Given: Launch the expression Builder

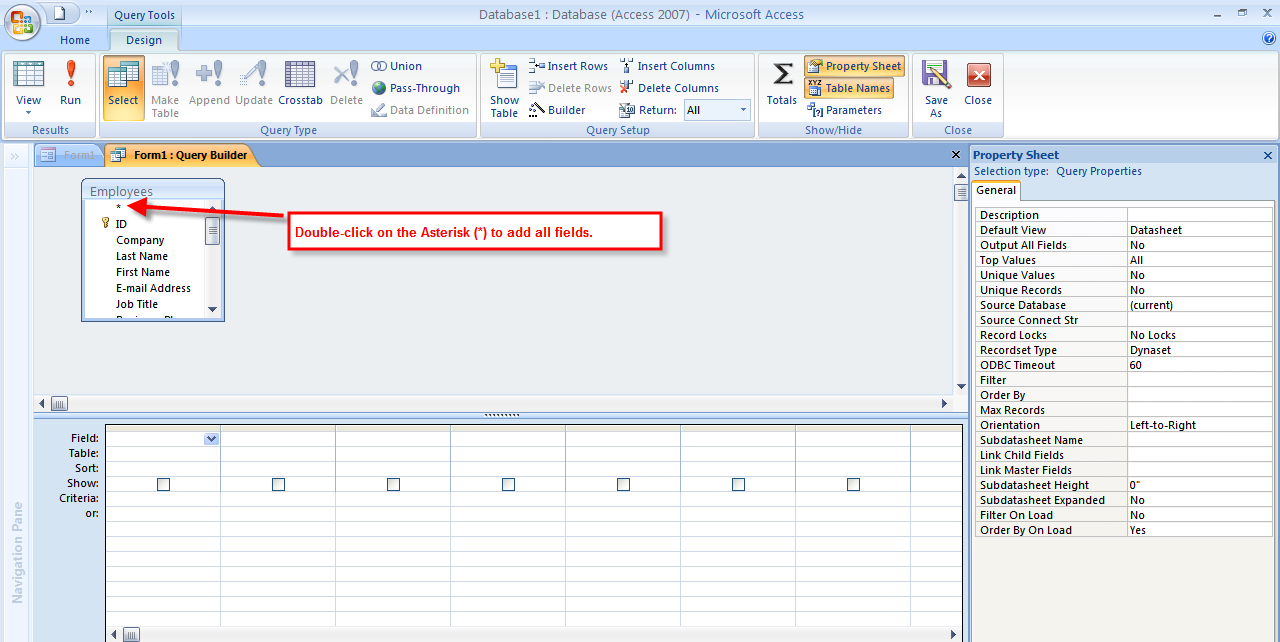Looking at the screenshot, I should point(557,110).
